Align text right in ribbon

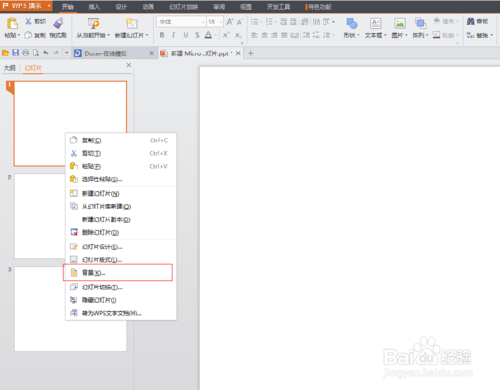click(x=274, y=35)
